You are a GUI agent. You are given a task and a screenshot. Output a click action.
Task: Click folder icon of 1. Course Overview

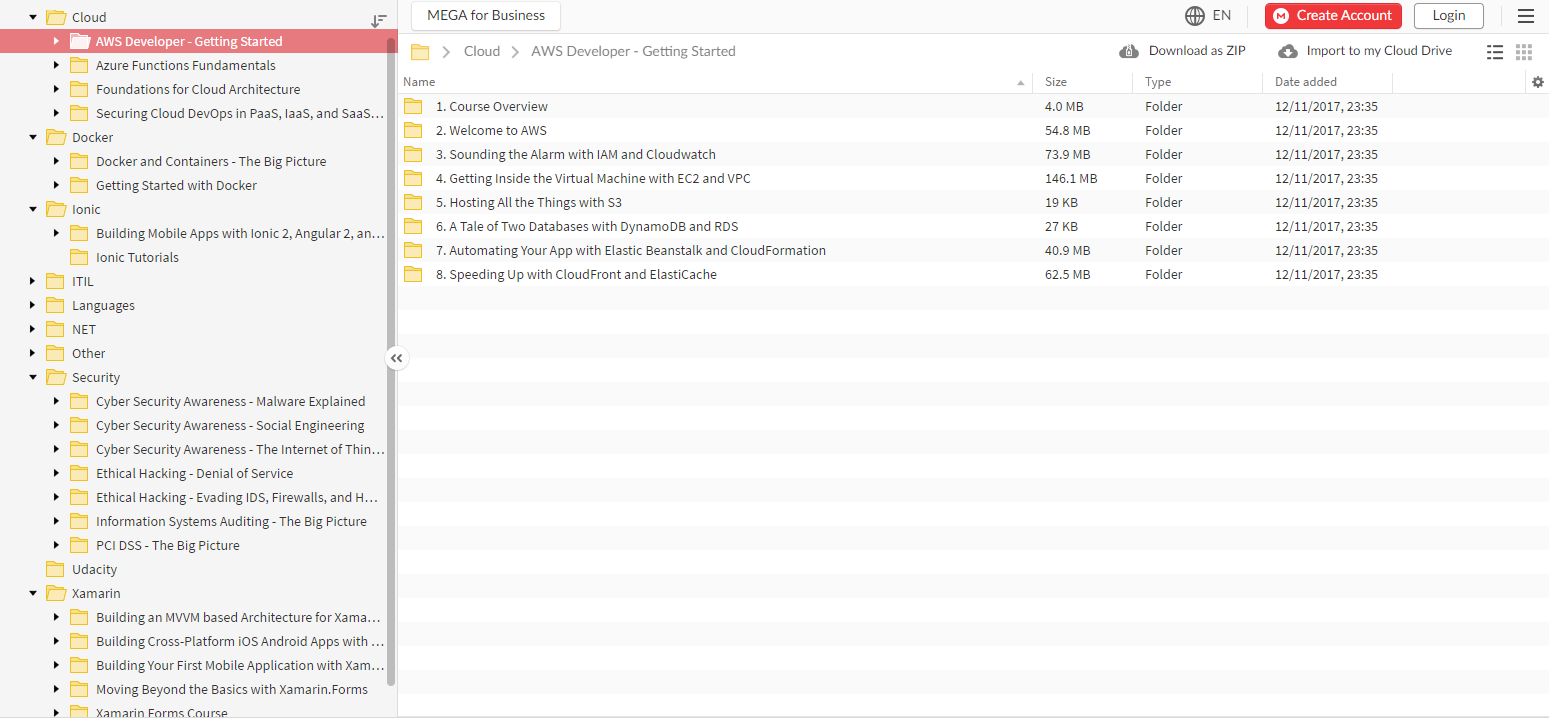tap(413, 106)
